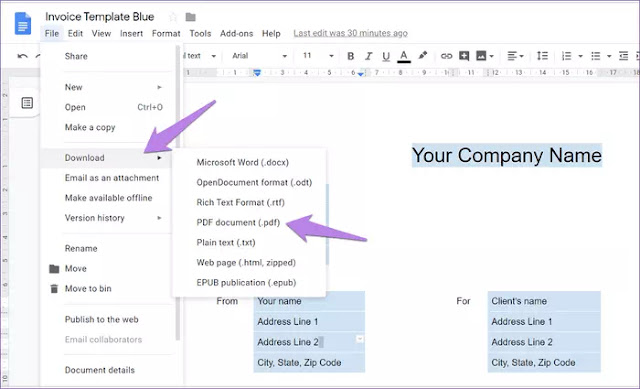The image size is (640, 389).
Task: Open the File menu
Action: click(52, 33)
